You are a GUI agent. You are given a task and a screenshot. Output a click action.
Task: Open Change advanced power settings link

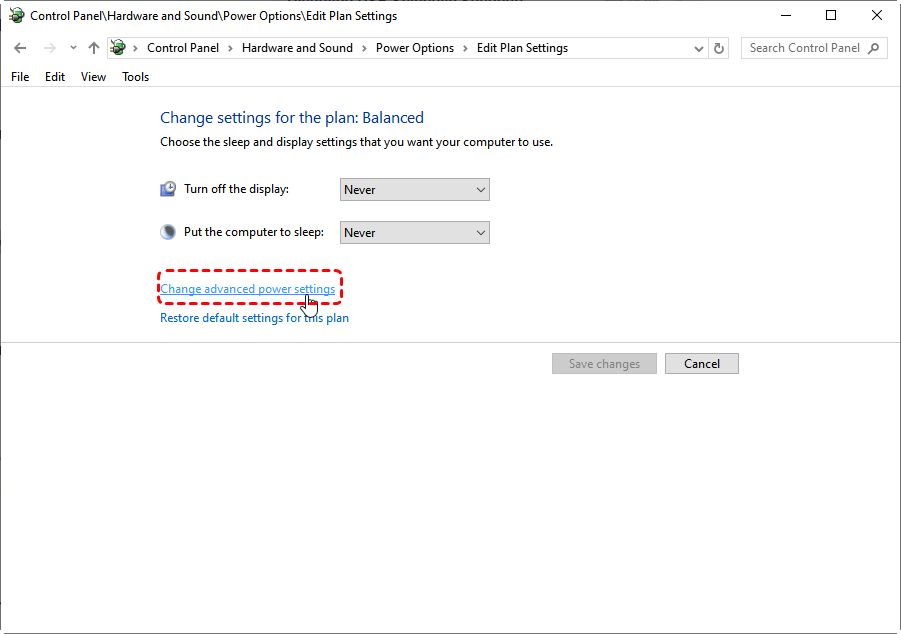click(248, 289)
